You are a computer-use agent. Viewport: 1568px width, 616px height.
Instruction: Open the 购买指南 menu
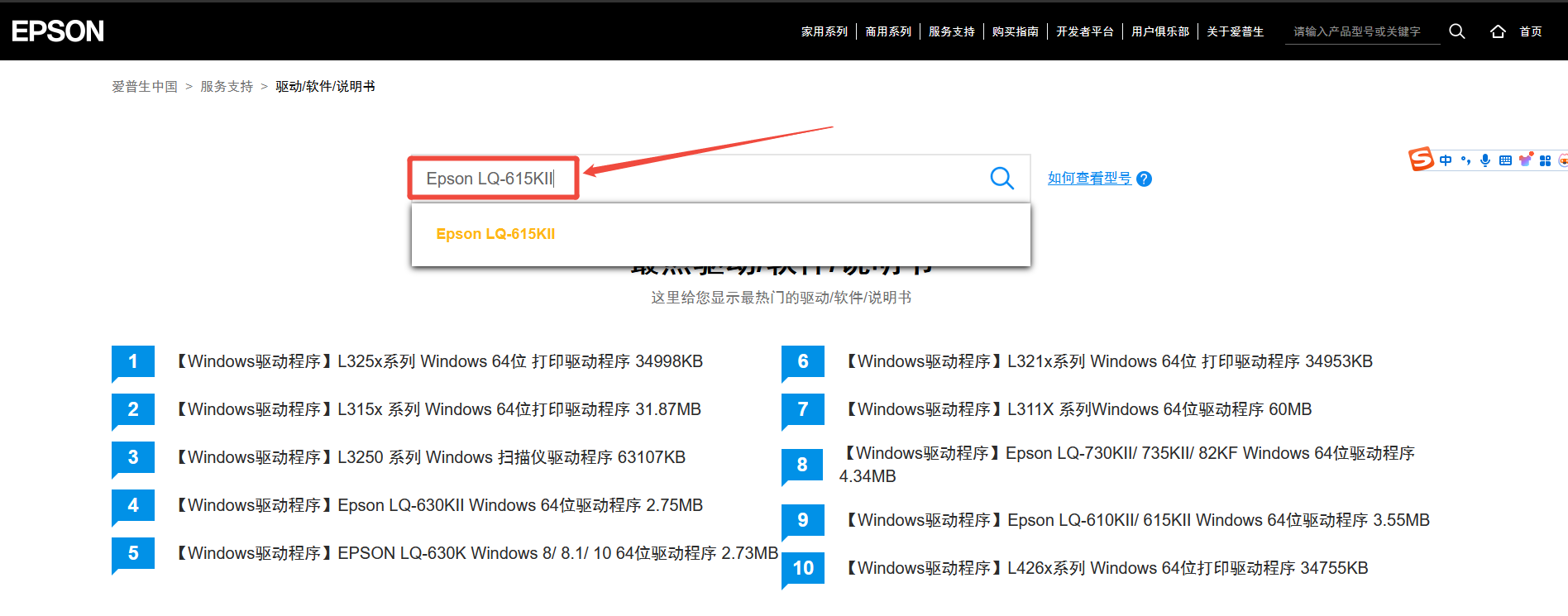(1016, 31)
